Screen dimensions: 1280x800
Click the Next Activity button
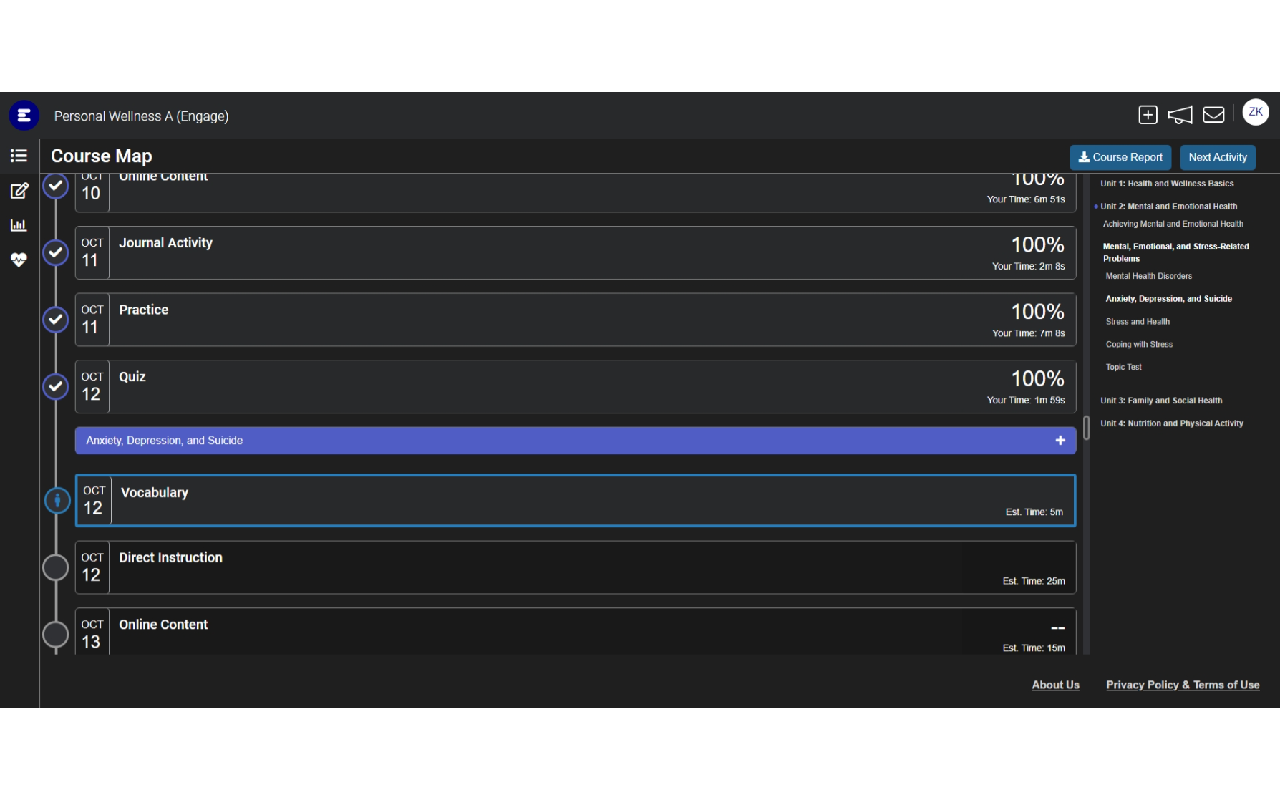point(1217,157)
